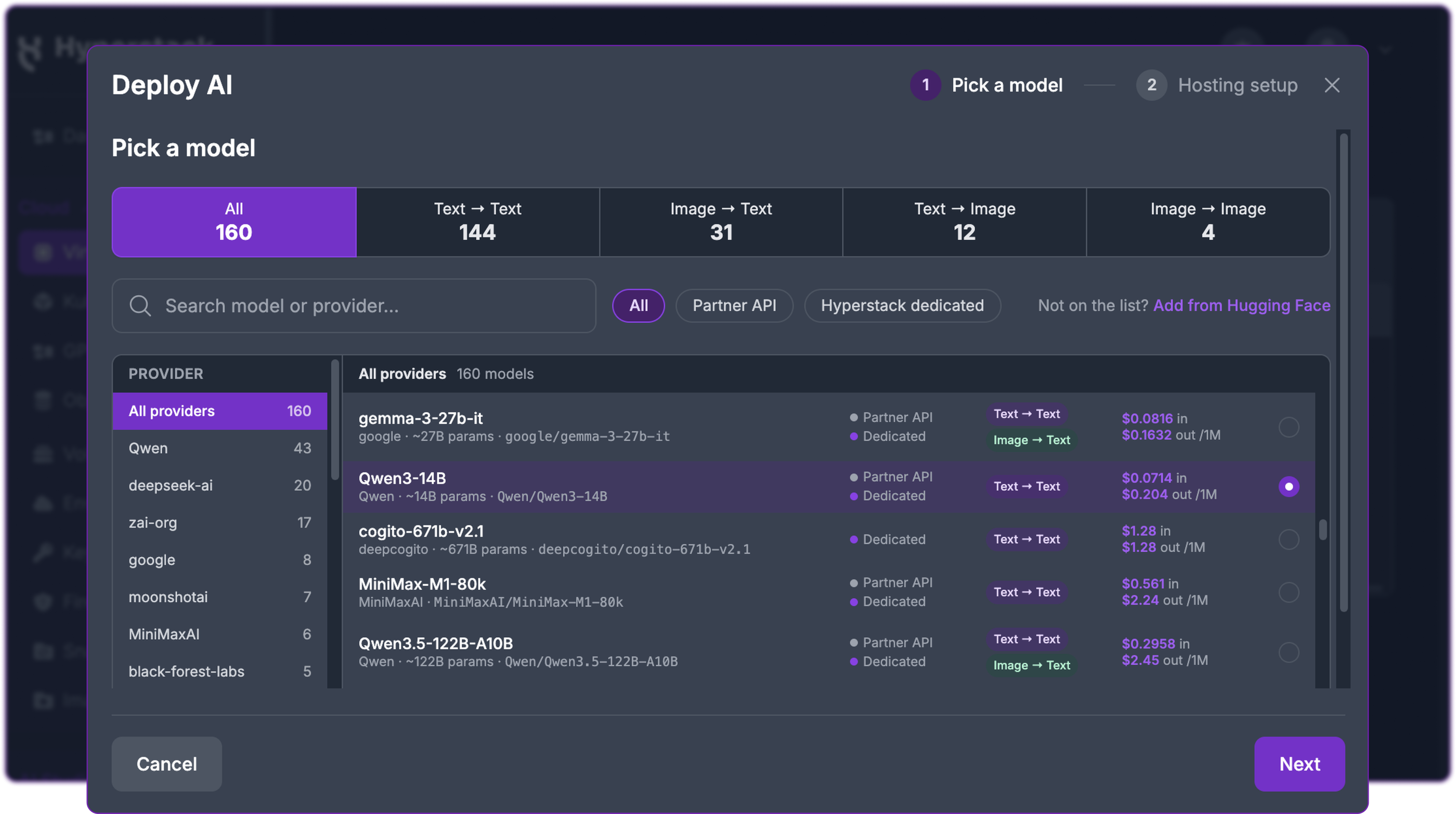
Task: Click the Next button
Action: [1299, 764]
